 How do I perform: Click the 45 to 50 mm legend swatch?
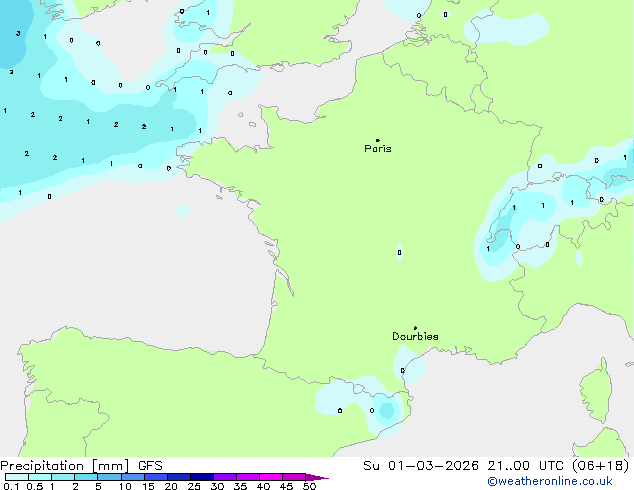pos(294,477)
